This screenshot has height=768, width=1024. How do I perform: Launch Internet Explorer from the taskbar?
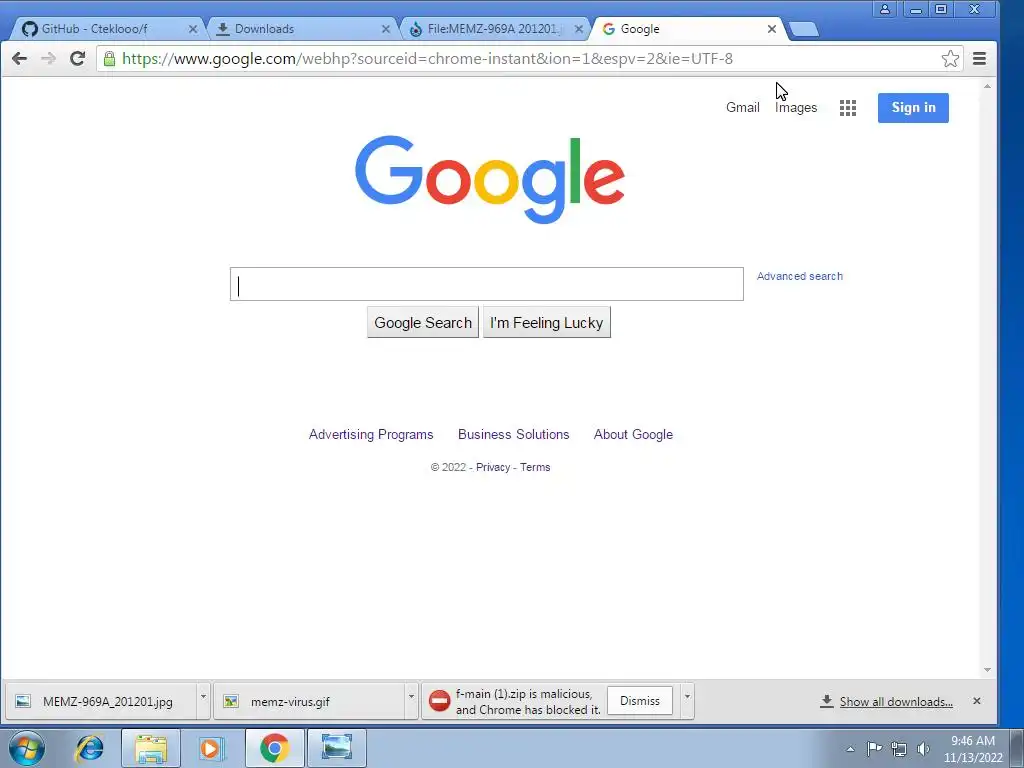coord(89,748)
